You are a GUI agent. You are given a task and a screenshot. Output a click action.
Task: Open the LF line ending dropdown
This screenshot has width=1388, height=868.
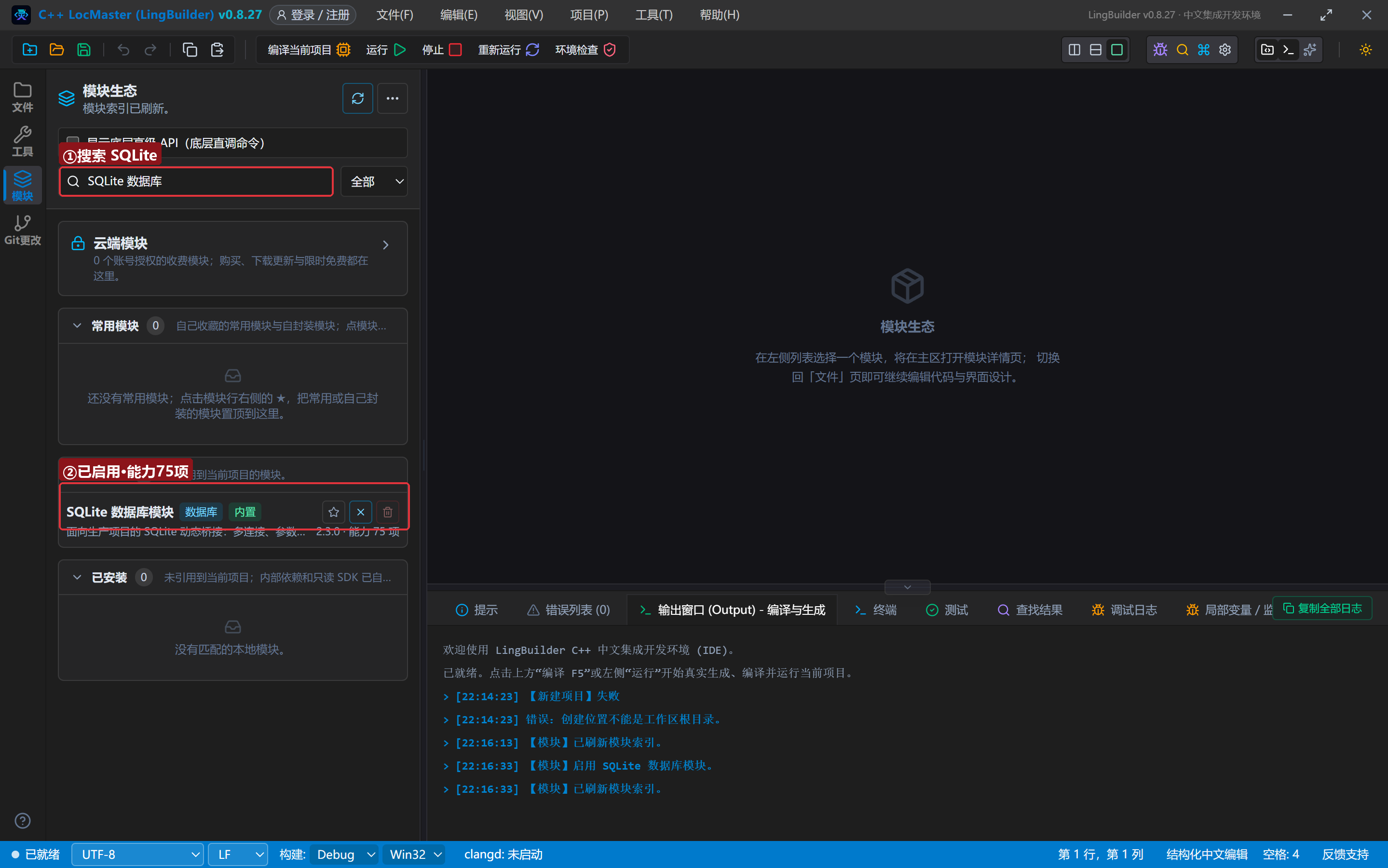[x=238, y=855]
